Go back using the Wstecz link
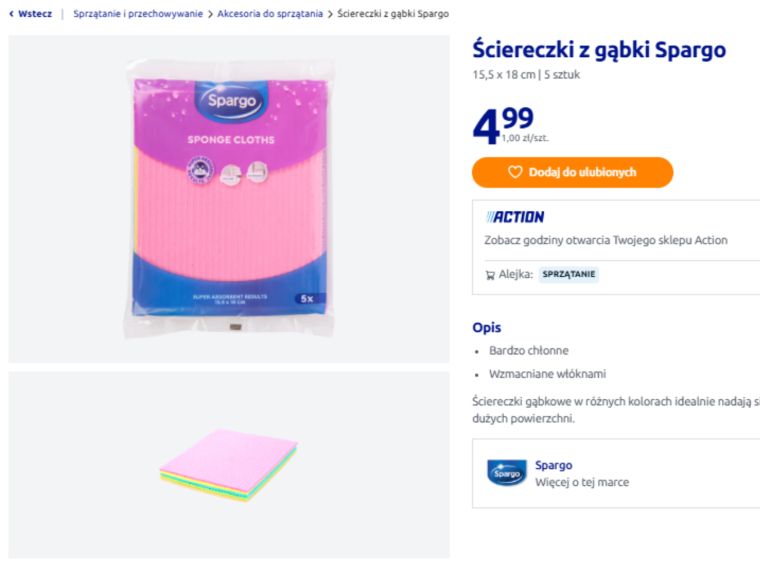 coord(35,14)
